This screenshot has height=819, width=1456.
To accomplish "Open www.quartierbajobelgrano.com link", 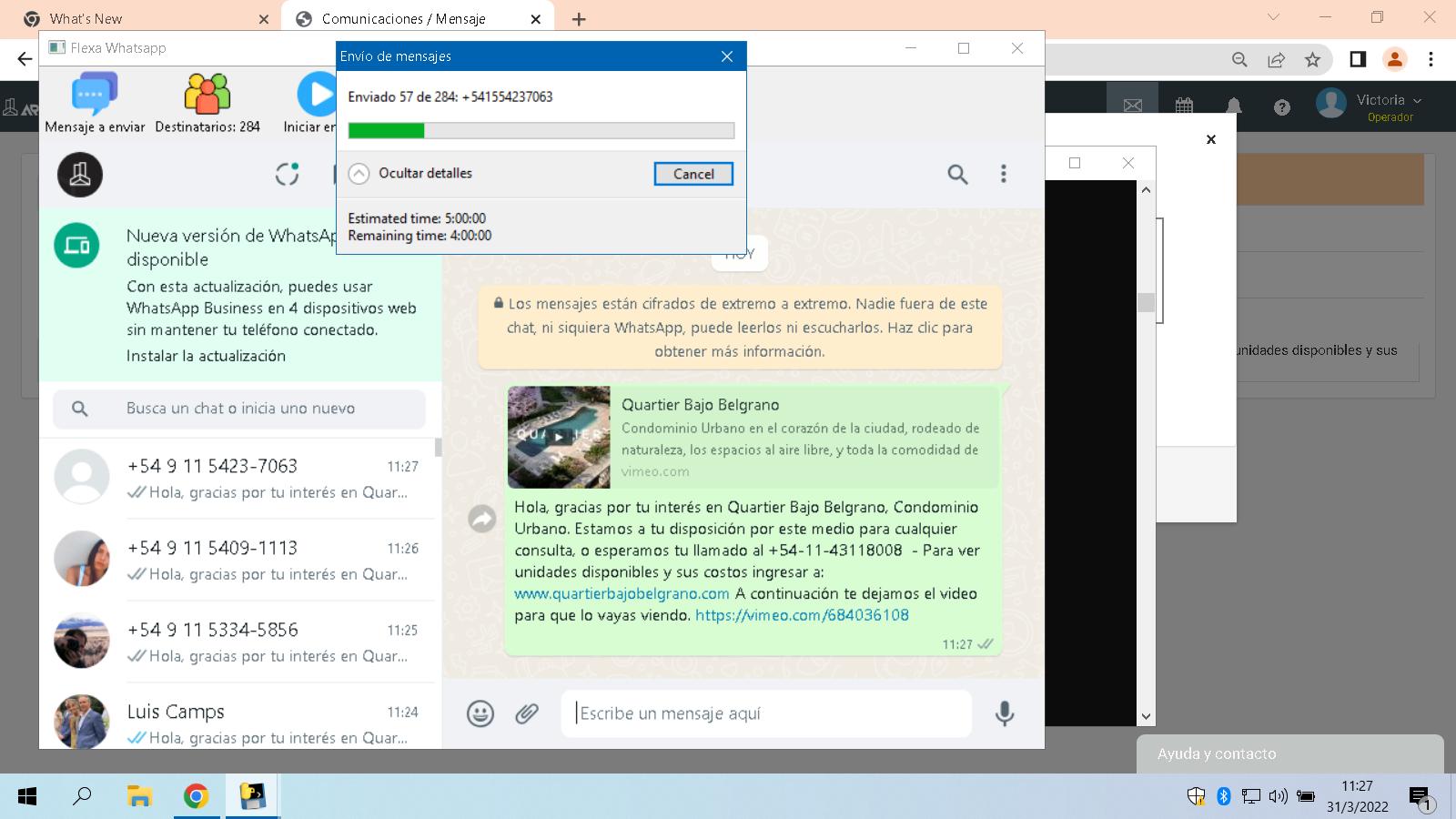I will [x=622, y=593].
